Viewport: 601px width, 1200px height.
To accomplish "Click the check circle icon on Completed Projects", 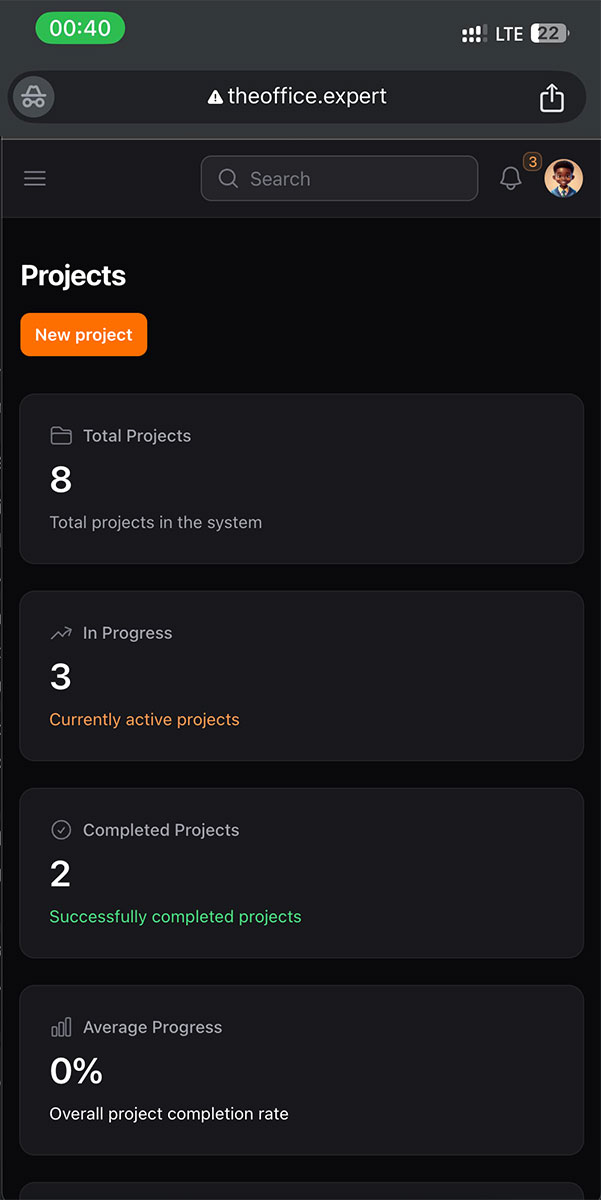I will click(x=61, y=829).
